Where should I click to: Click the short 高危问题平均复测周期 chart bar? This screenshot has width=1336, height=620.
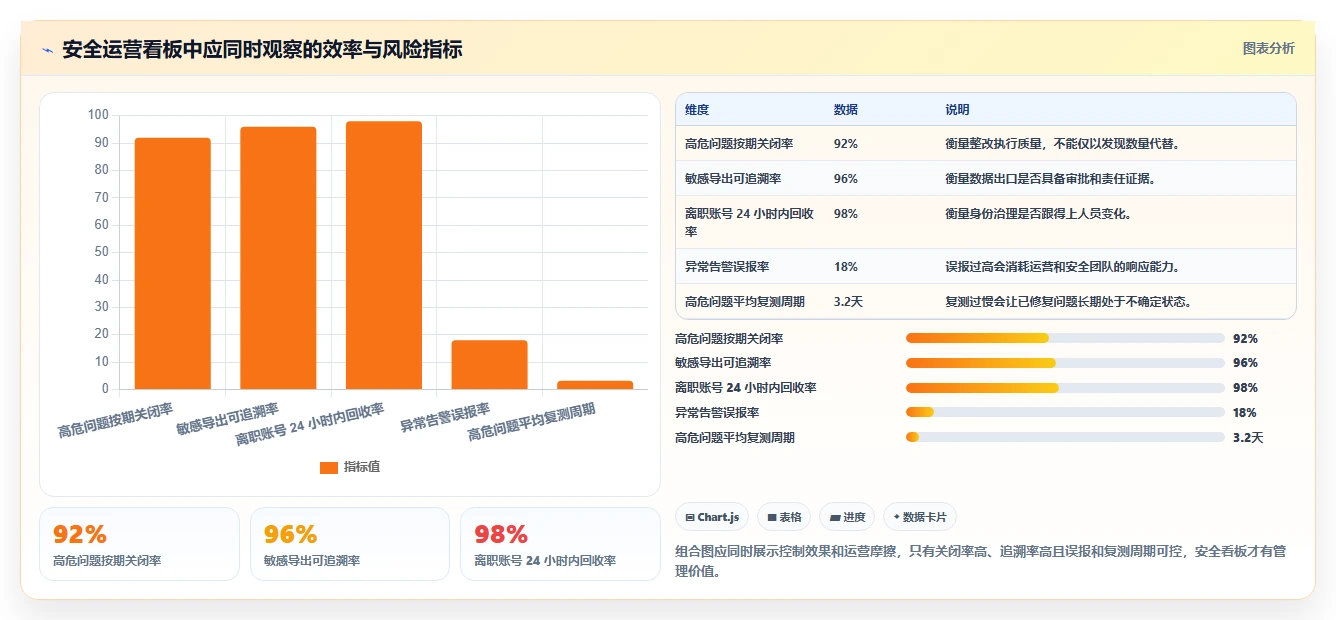coord(595,385)
